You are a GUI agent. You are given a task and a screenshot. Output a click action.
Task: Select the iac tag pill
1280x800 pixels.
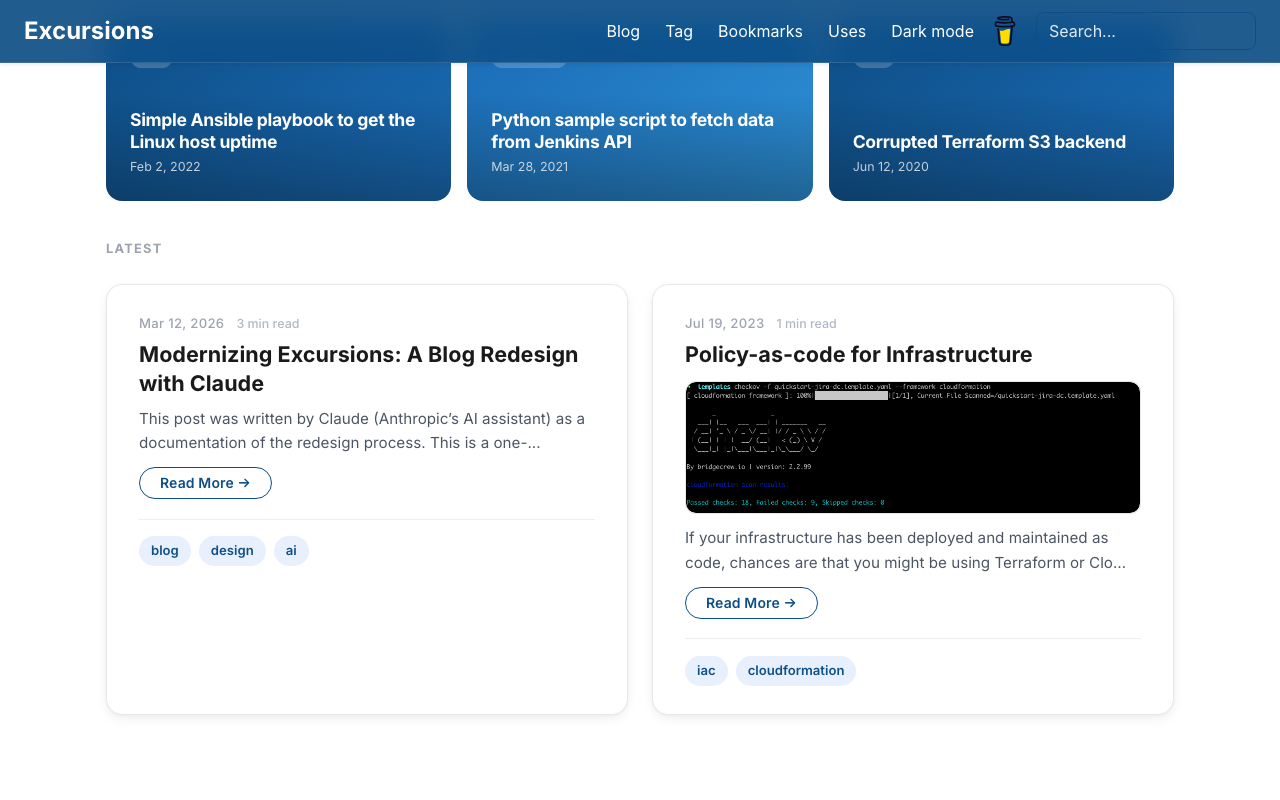tap(706, 671)
